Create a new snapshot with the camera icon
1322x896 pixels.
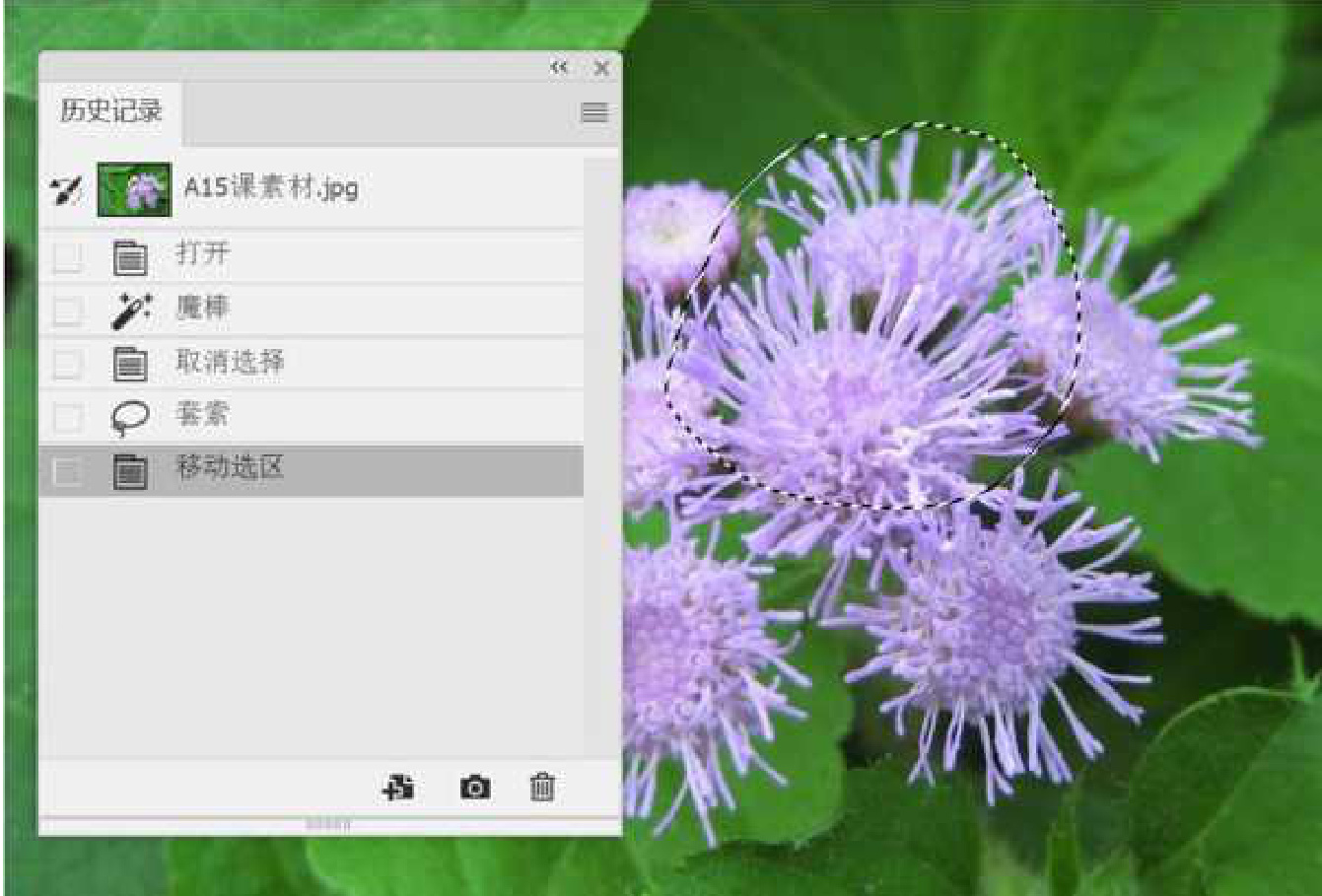475,788
